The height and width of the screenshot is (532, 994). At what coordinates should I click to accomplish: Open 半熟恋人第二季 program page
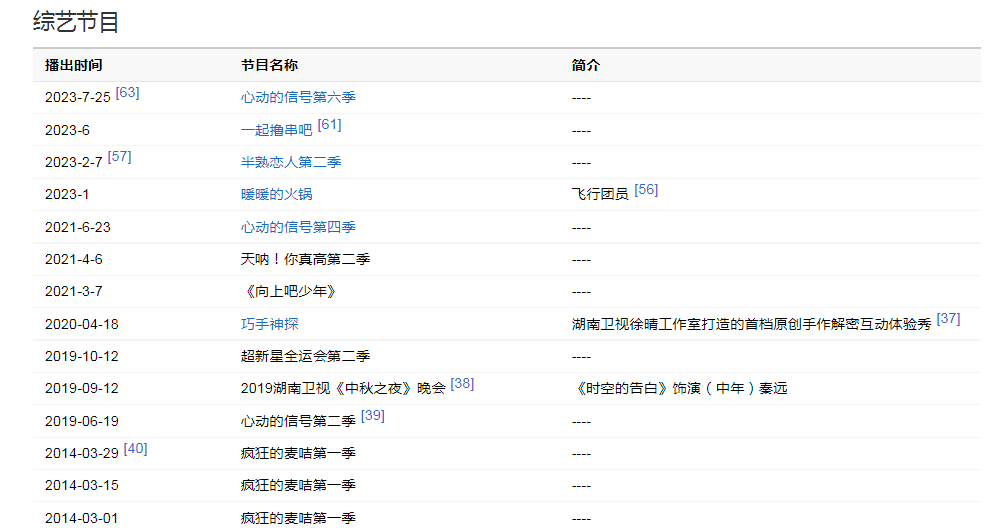[x=291, y=162]
